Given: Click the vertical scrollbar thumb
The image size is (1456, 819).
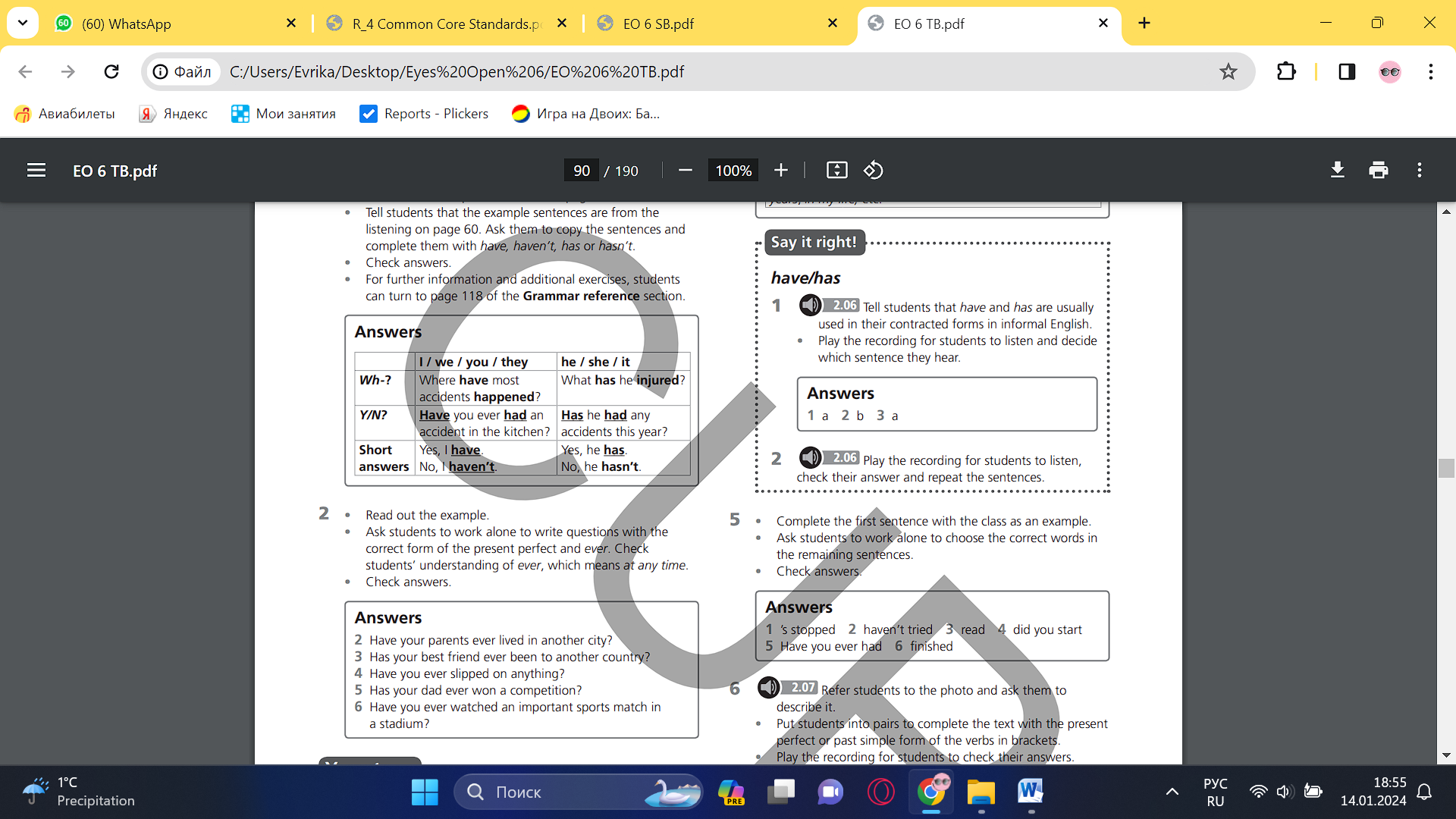Looking at the screenshot, I should pos(1446,469).
